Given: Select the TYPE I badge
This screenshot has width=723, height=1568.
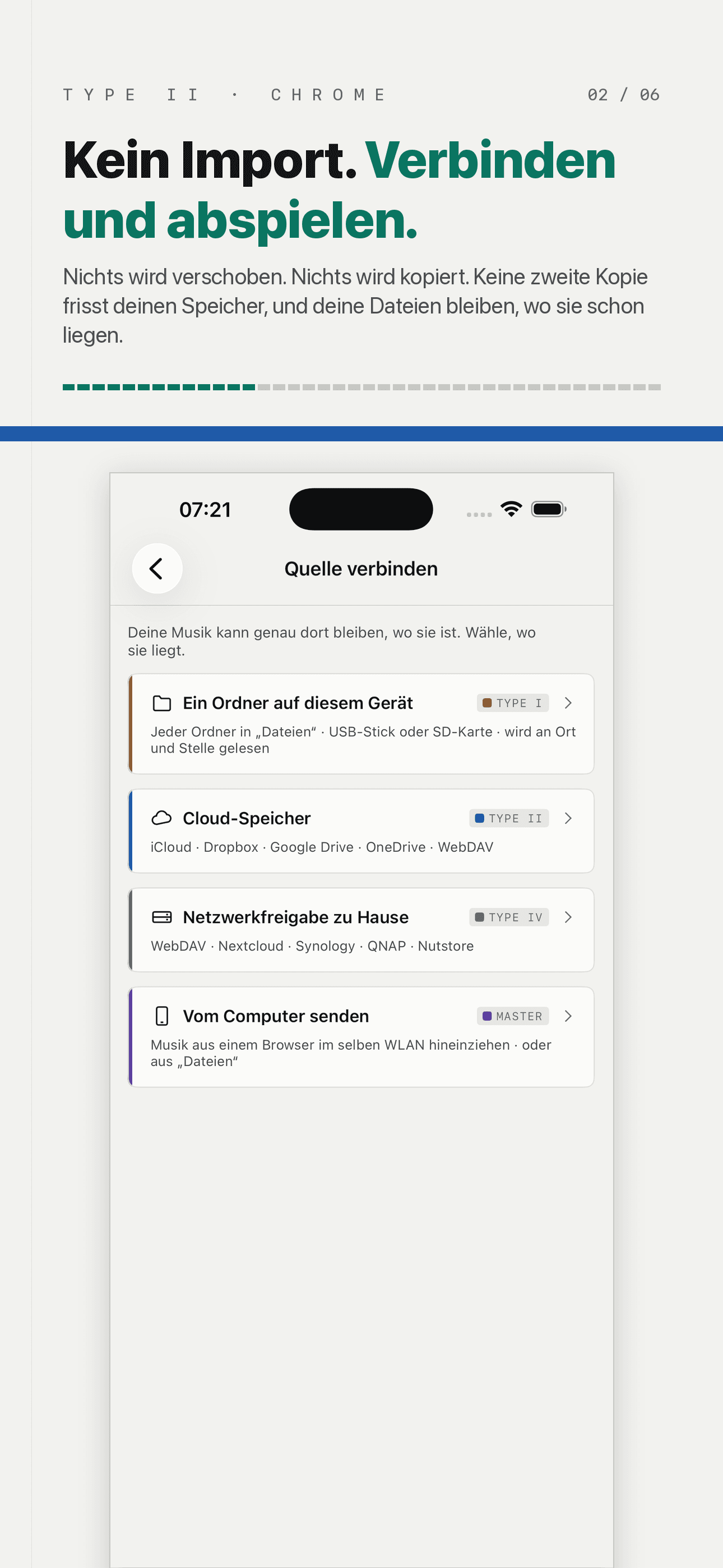Looking at the screenshot, I should pyautogui.click(x=512, y=703).
